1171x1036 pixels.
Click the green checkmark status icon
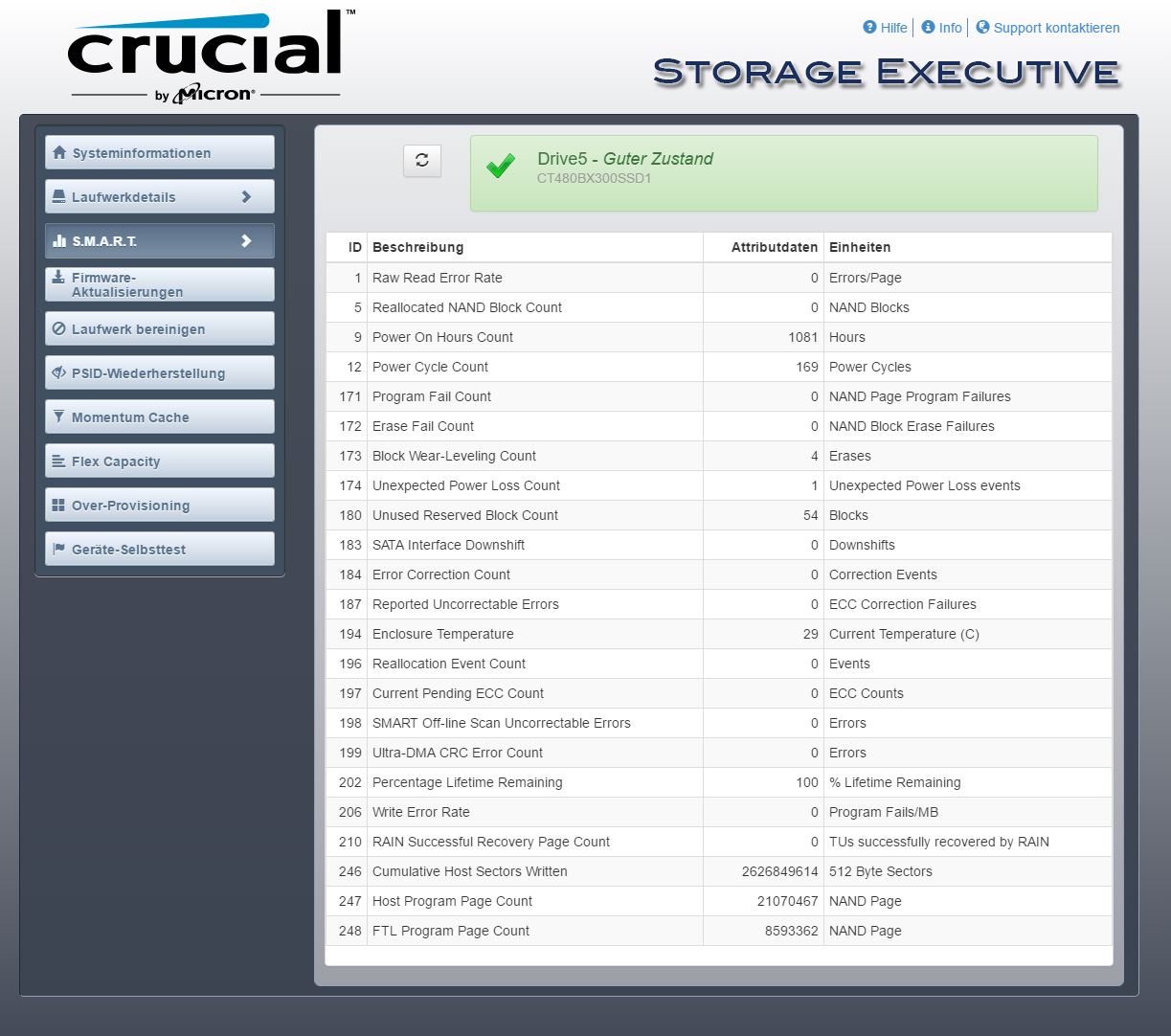coord(500,166)
